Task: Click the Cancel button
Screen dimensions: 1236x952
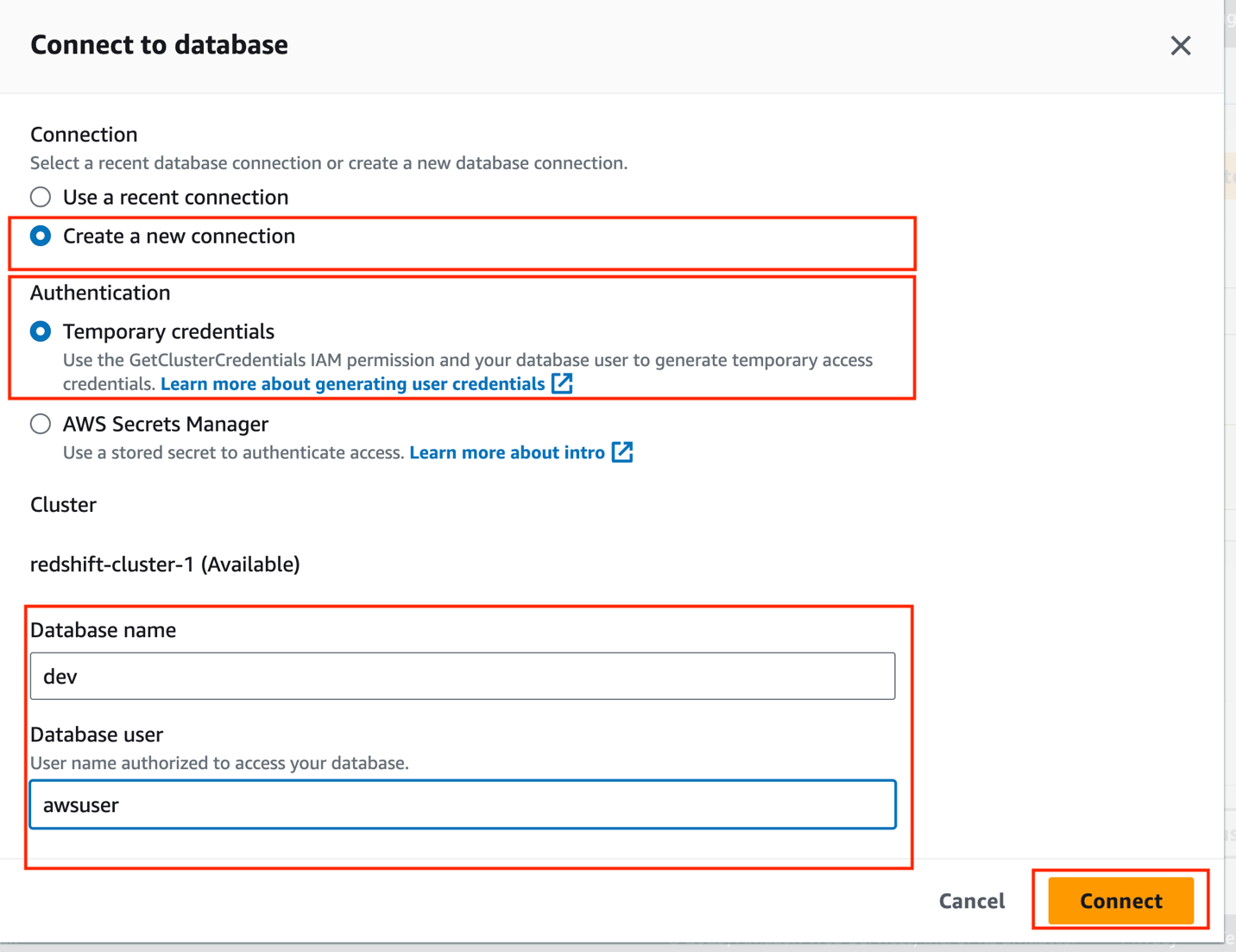Action: point(972,901)
